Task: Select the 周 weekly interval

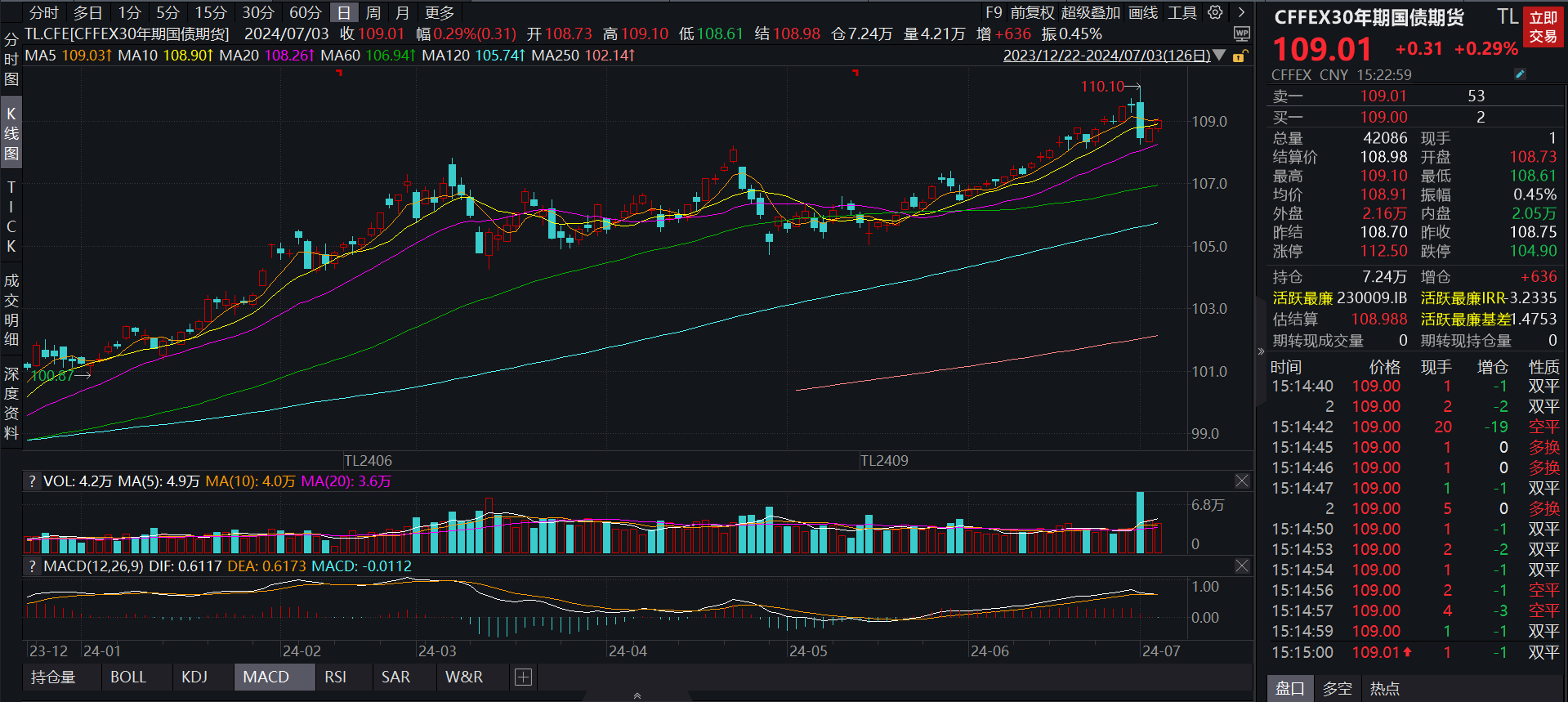Action: click(x=373, y=12)
